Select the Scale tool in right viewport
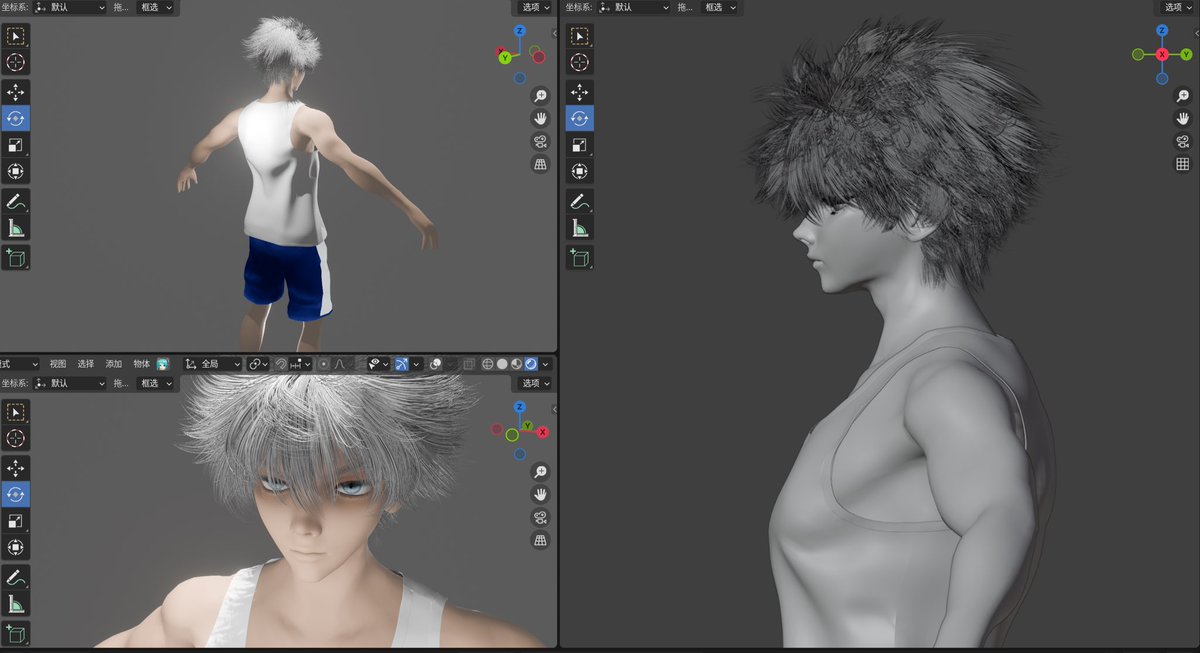The image size is (1200, 653). click(x=579, y=145)
